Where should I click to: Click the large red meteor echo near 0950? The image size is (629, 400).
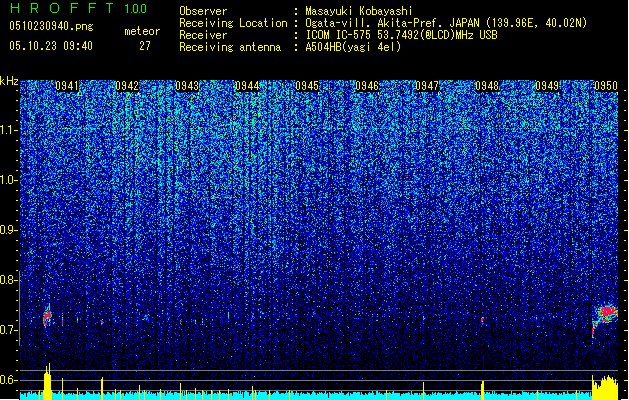pyautogui.click(x=607, y=313)
